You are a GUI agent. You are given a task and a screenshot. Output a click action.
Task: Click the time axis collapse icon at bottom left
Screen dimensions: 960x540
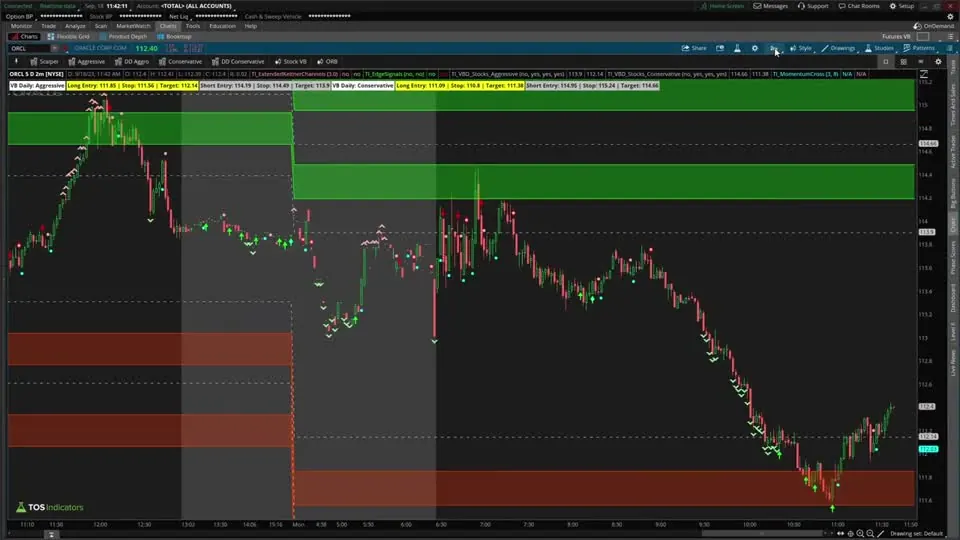[51, 534]
